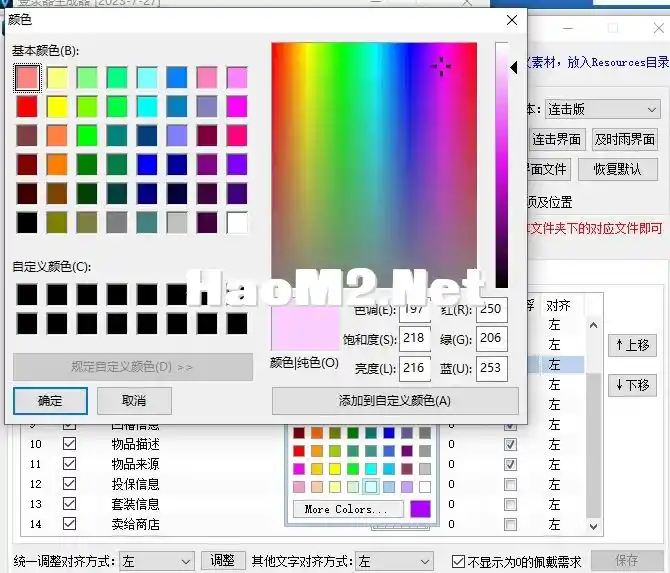
Task: Click scroll down arrow of list scrollbar
Action: tap(594, 526)
